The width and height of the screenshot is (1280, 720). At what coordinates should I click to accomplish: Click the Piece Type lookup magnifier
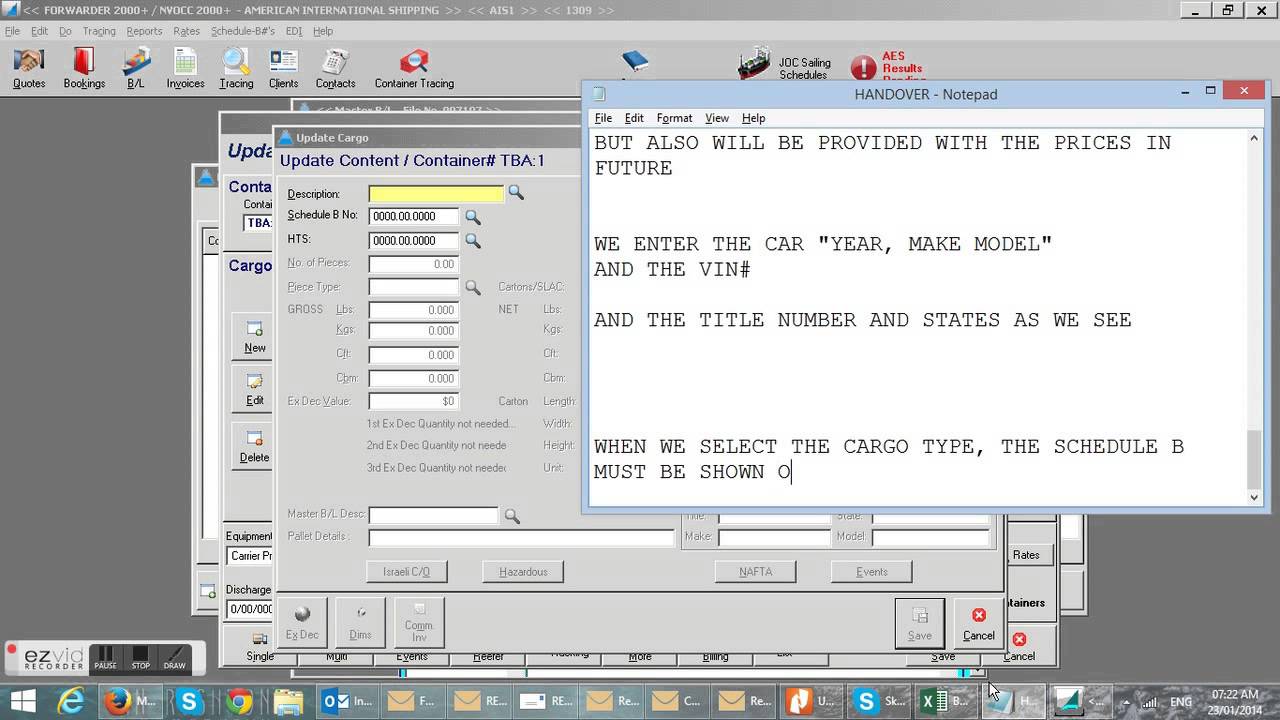(x=473, y=288)
